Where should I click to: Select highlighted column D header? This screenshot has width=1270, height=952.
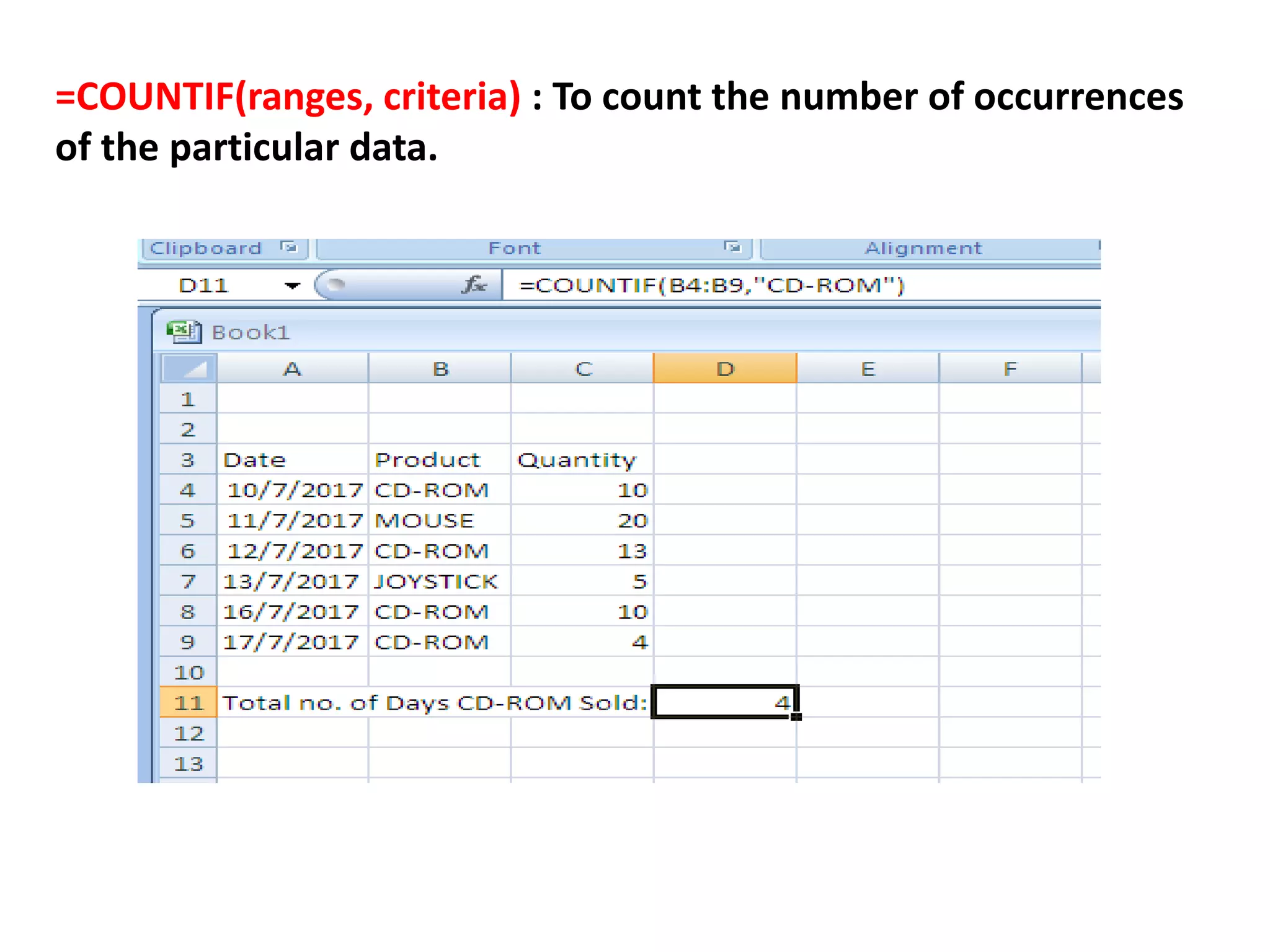tap(725, 369)
